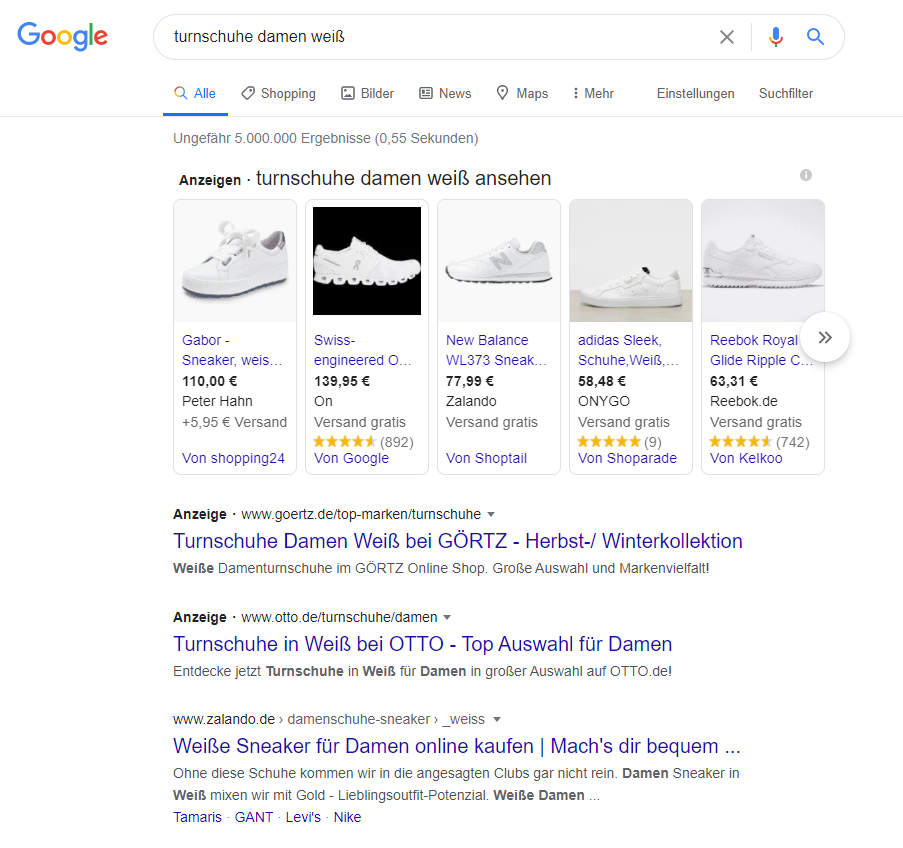Click the www.goertz.de ad URL
The height and width of the screenshot is (848, 903).
(361, 514)
